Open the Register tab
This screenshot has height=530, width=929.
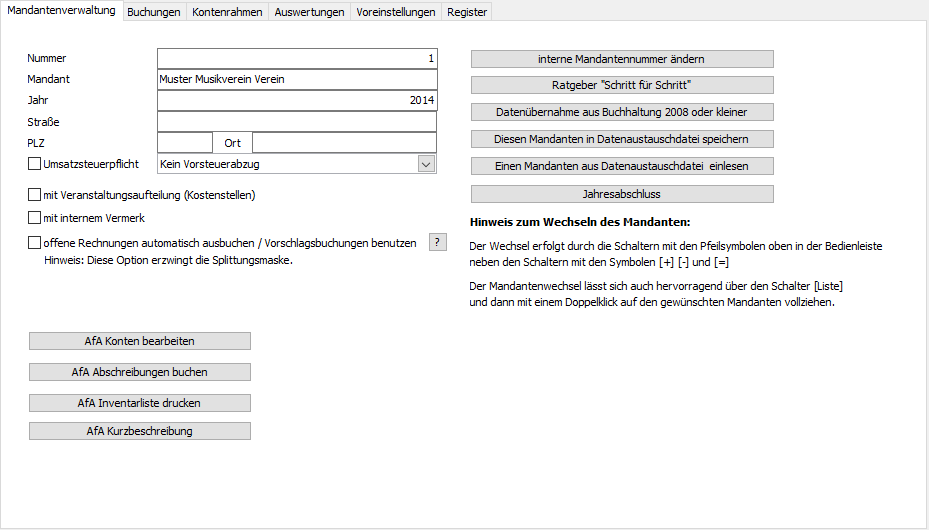coord(467,12)
